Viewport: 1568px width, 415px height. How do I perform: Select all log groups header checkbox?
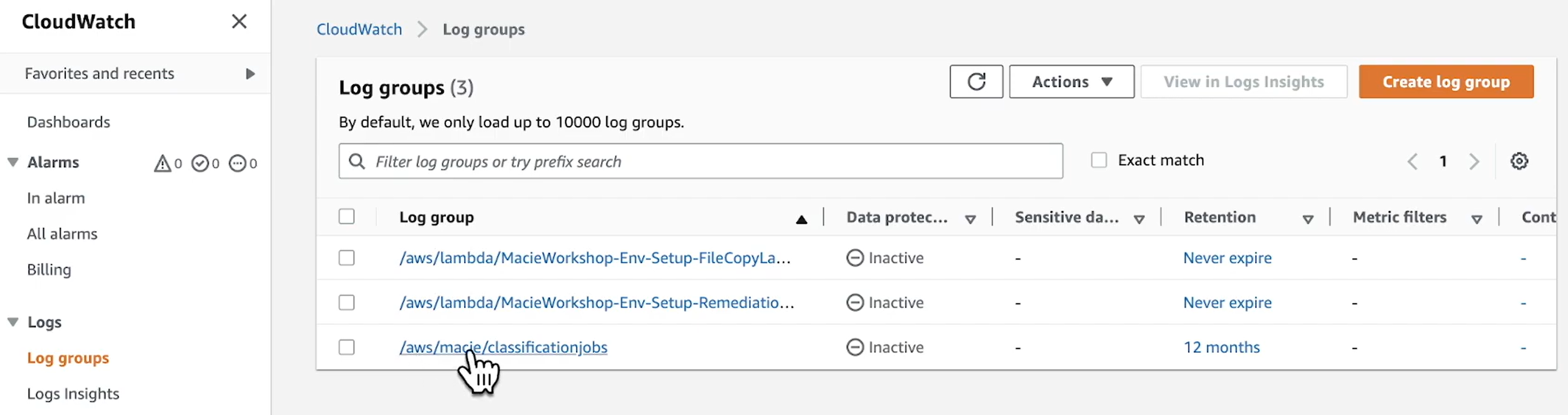(346, 217)
